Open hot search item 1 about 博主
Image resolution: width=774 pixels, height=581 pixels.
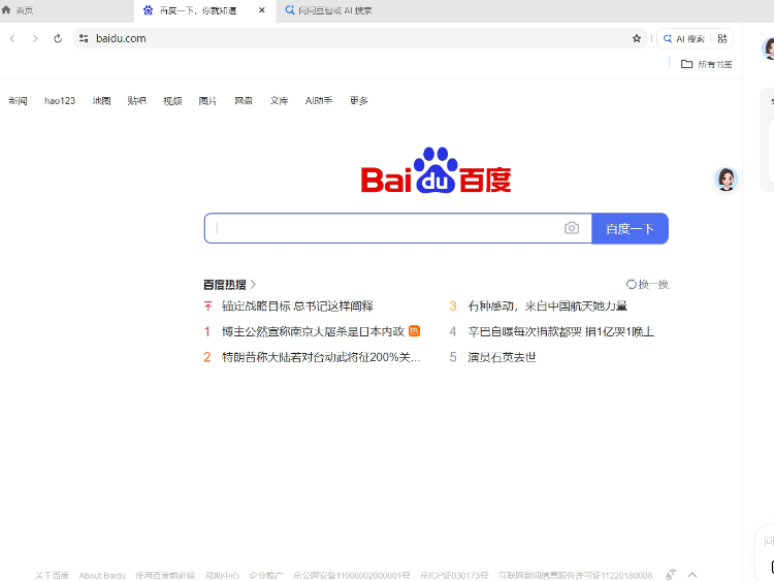[312, 332]
